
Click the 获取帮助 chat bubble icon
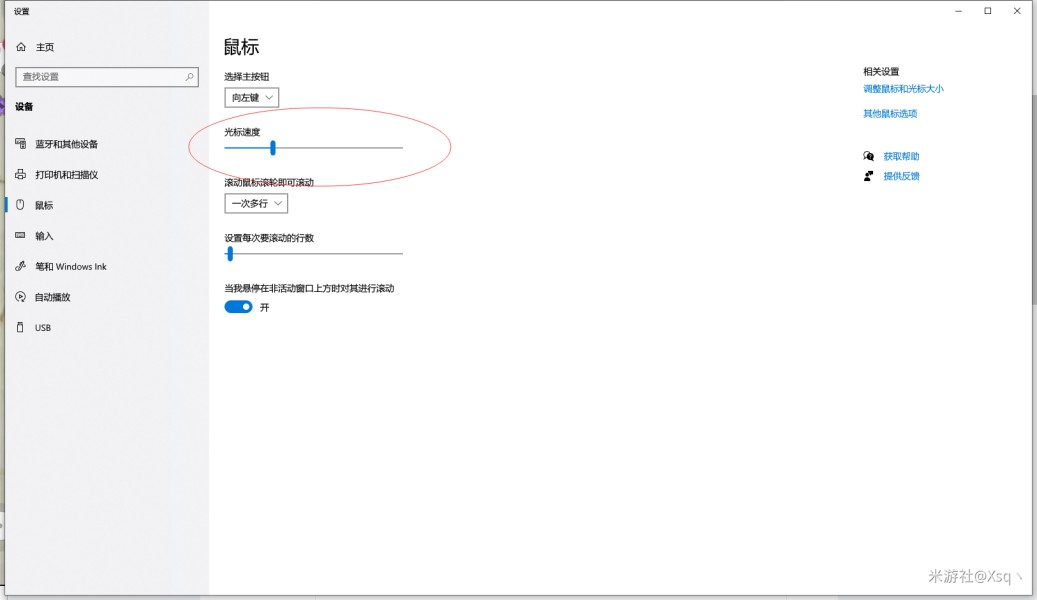[x=868, y=156]
